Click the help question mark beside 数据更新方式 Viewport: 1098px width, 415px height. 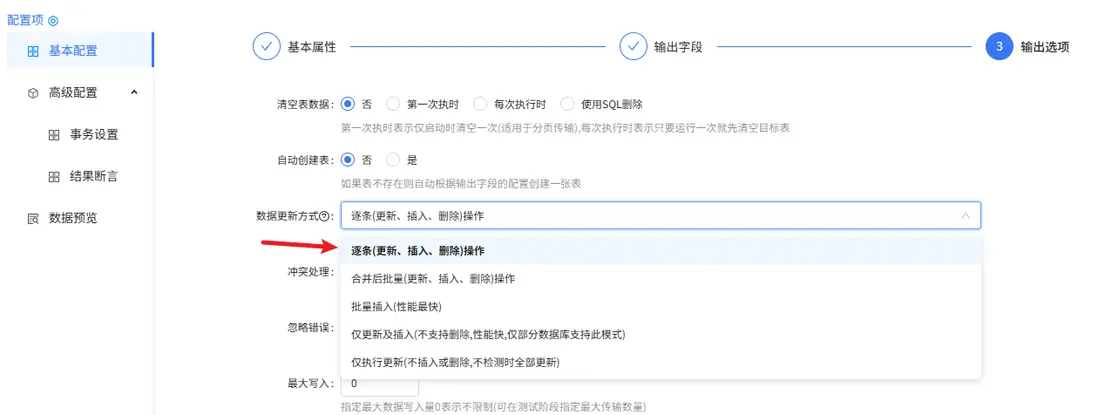coord(324,216)
